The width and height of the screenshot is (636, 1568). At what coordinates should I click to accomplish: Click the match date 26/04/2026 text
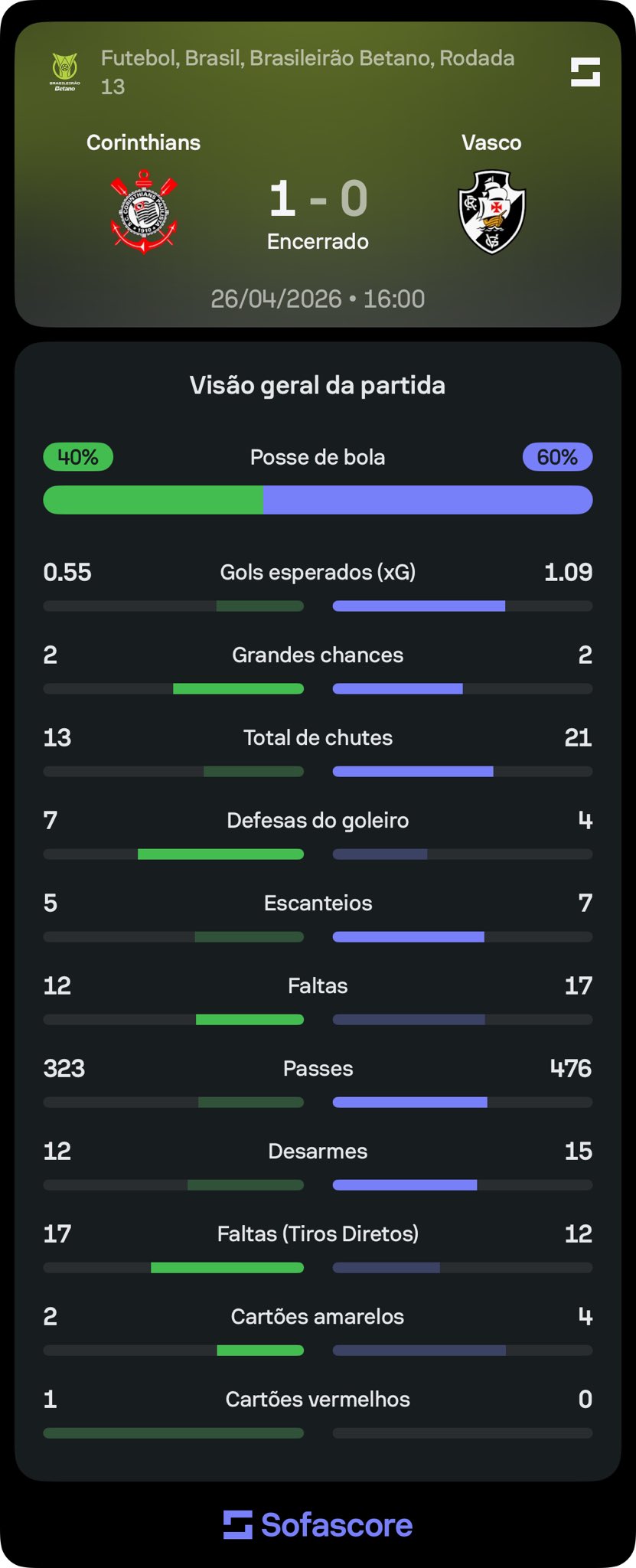(x=276, y=299)
